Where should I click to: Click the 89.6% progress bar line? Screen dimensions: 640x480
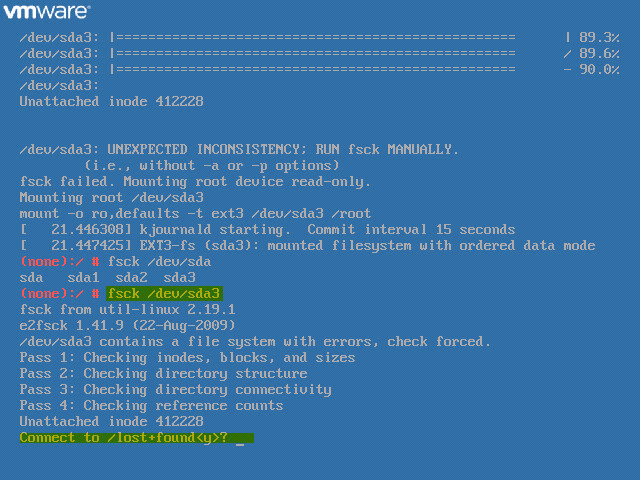click(x=319, y=54)
